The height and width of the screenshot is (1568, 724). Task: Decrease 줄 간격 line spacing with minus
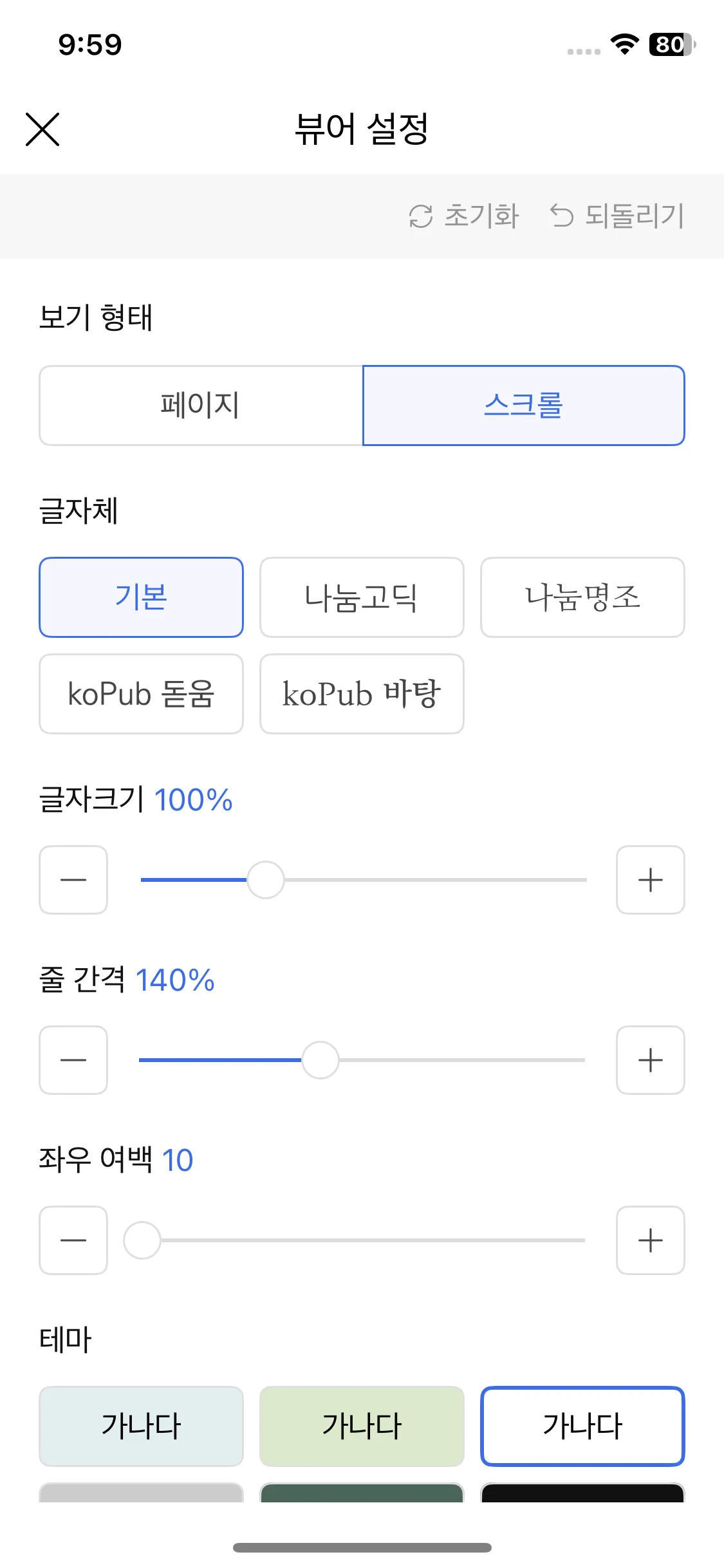click(x=73, y=1060)
